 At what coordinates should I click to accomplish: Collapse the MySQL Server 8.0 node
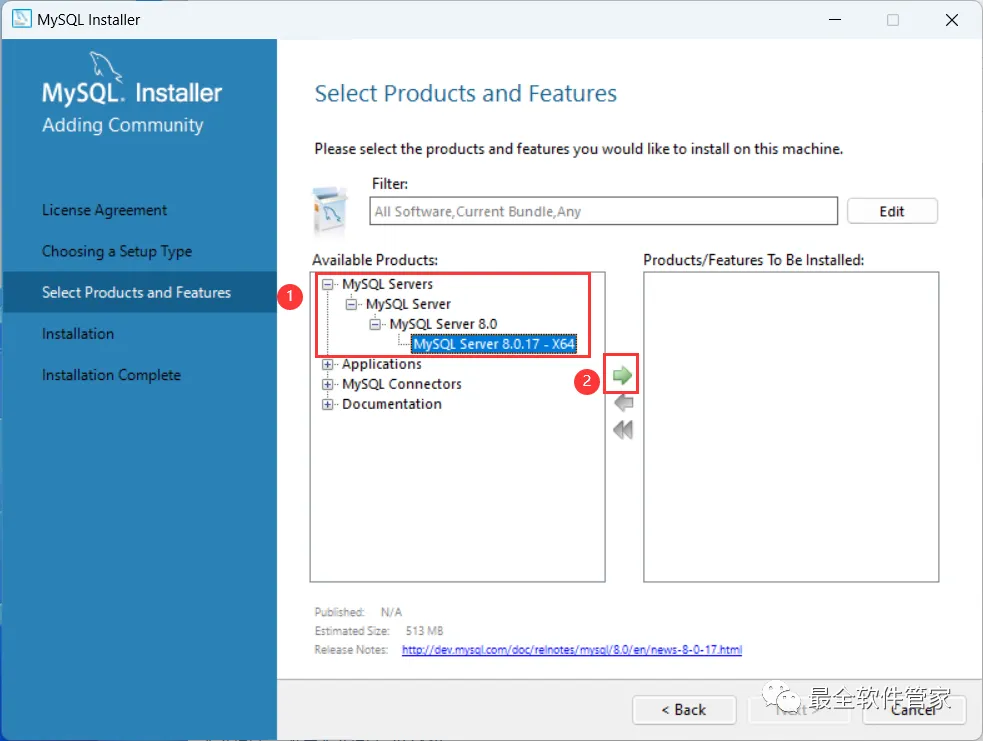[x=375, y=325]
